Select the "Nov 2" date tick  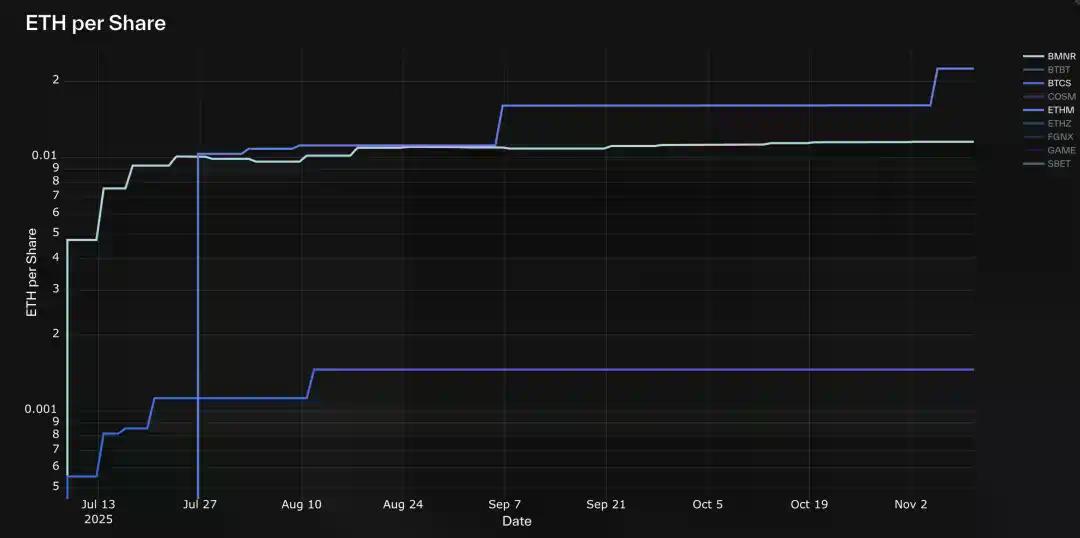click(x=911, y=505)
